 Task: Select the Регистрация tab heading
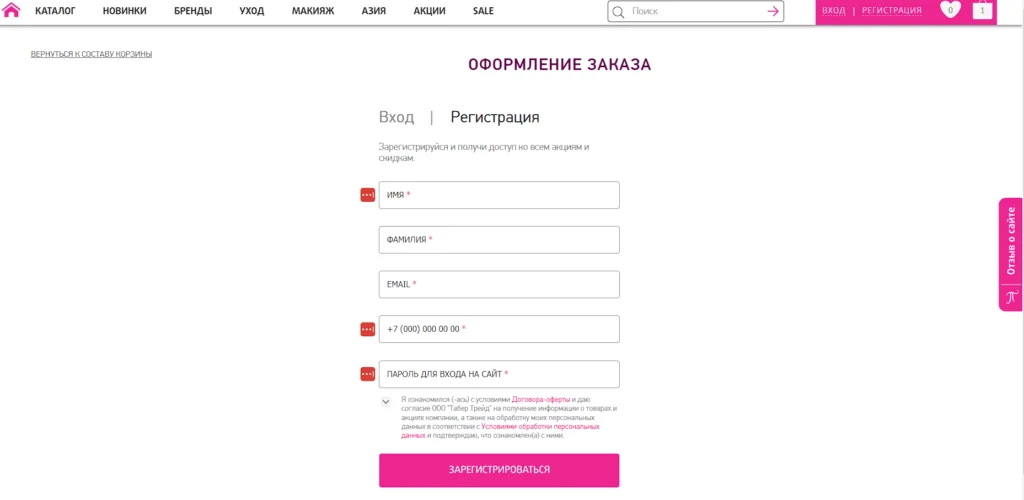[494, 117]
